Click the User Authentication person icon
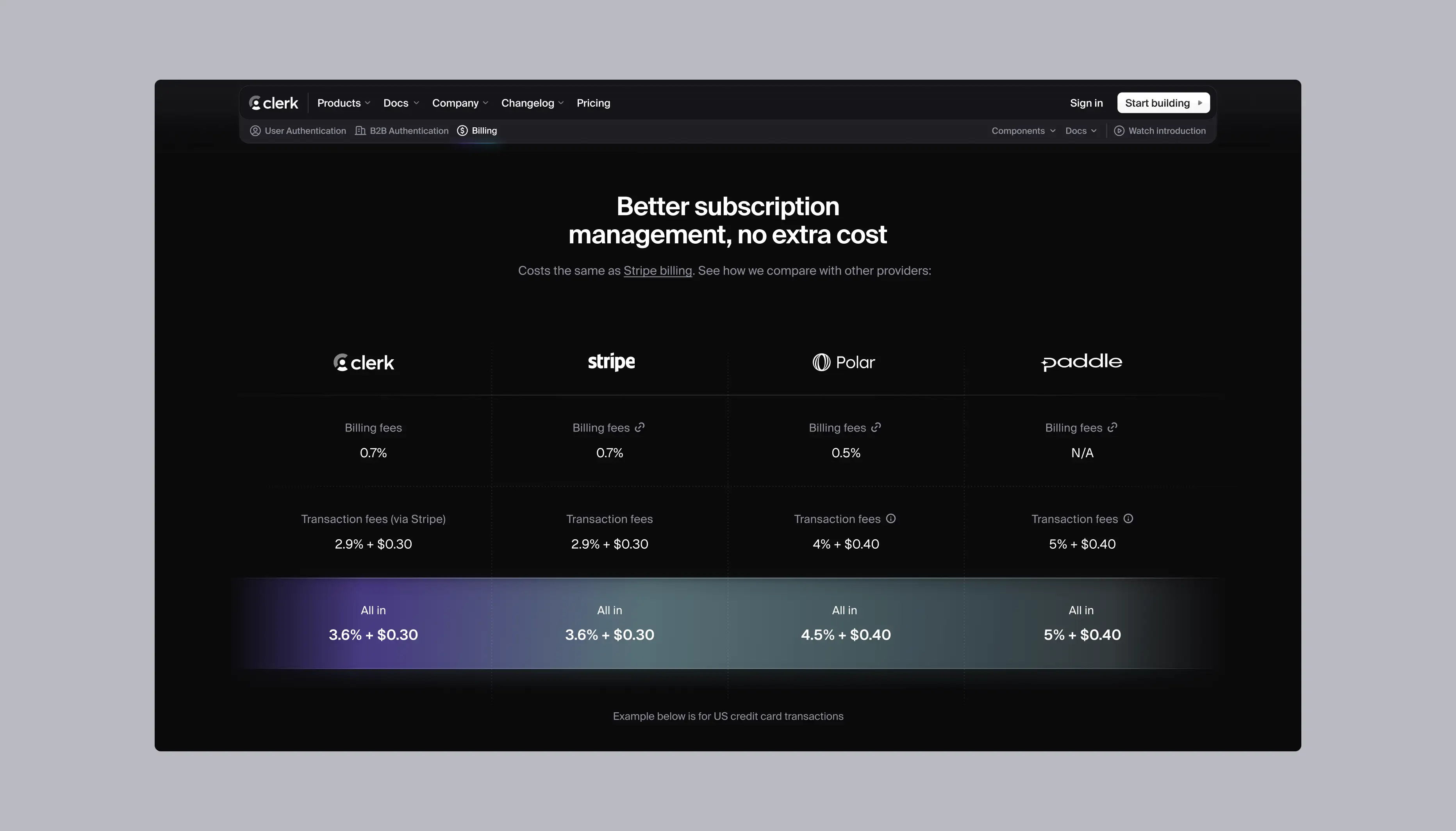Image resolution: width=1456 pixels, height=831 pixels. click(255, 131)
